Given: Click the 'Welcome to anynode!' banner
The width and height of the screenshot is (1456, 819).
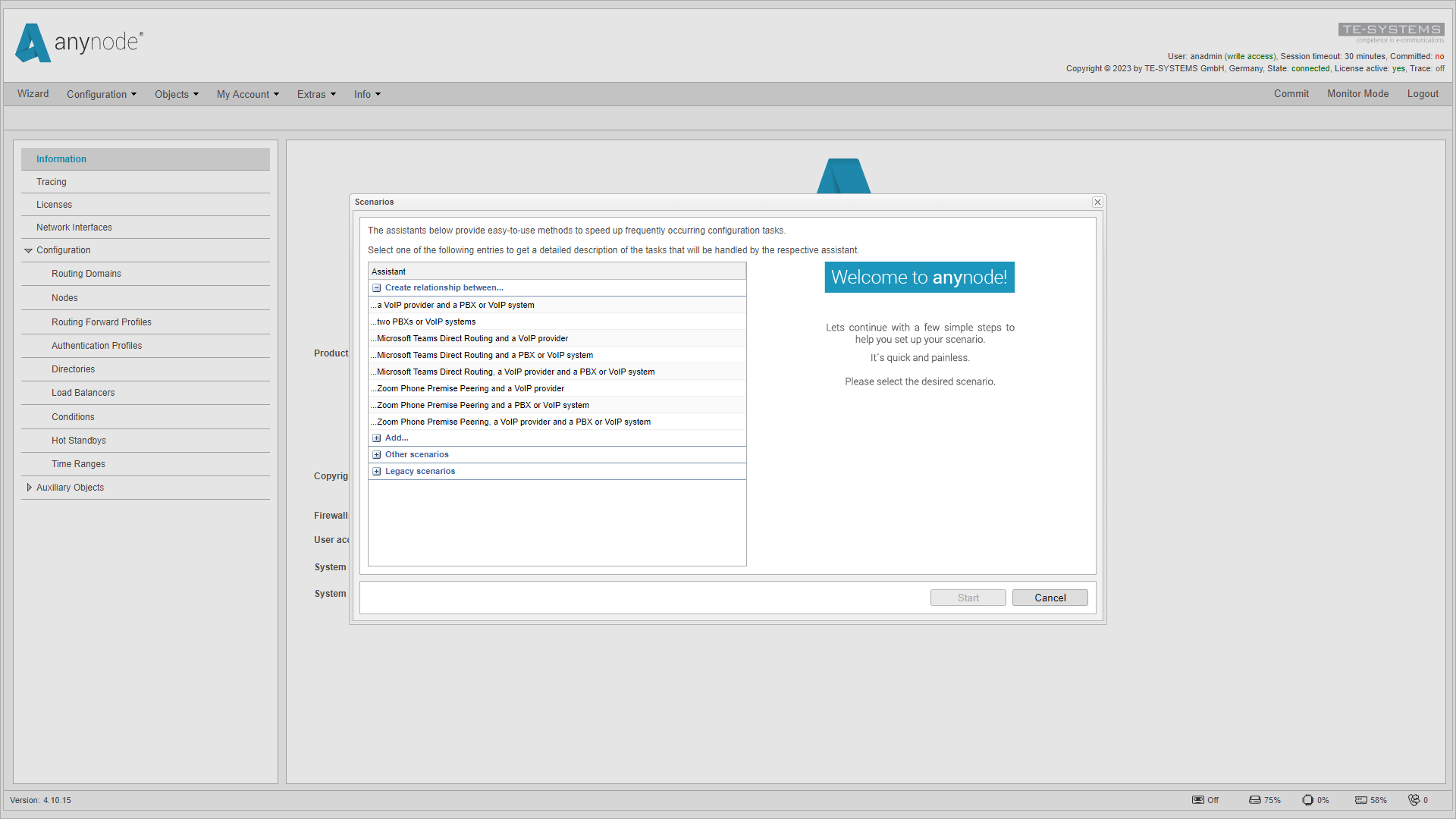Looking at the screenshot, I should [919, 278].
